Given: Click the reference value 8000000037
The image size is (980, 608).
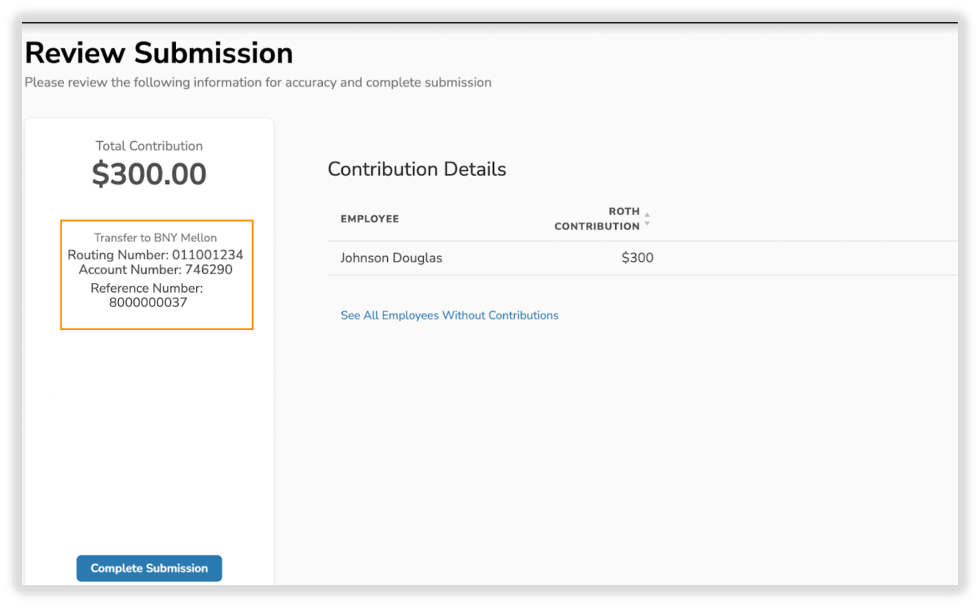Looking at the screenshot, I should coord(148,302).
